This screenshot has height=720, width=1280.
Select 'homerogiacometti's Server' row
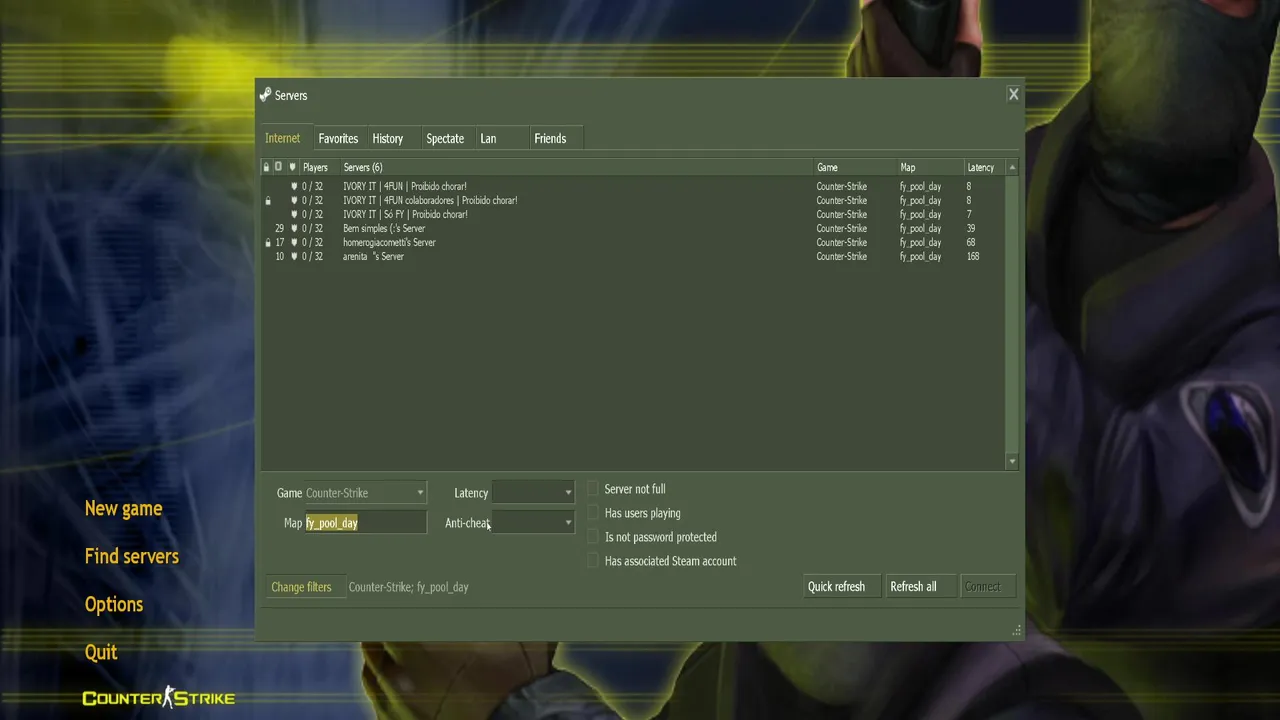coord(634,242)
